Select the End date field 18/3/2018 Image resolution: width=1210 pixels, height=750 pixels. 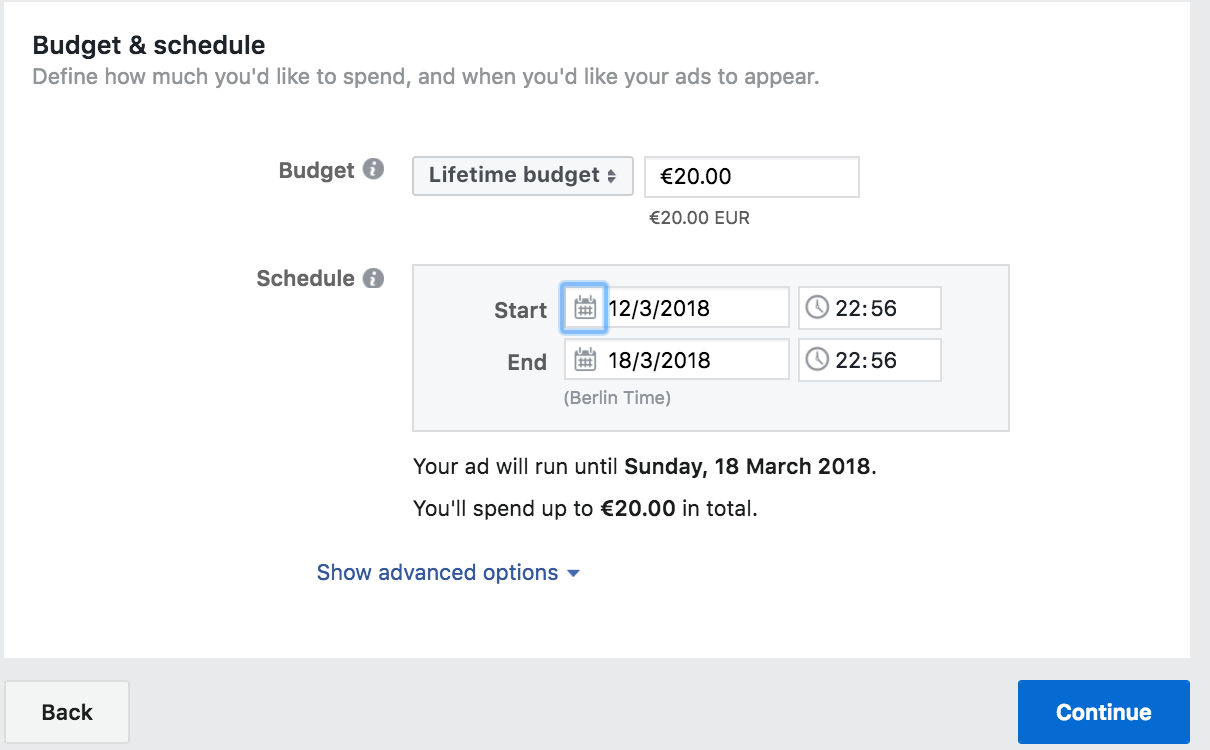pyautogui.click(x=690, y=360)
